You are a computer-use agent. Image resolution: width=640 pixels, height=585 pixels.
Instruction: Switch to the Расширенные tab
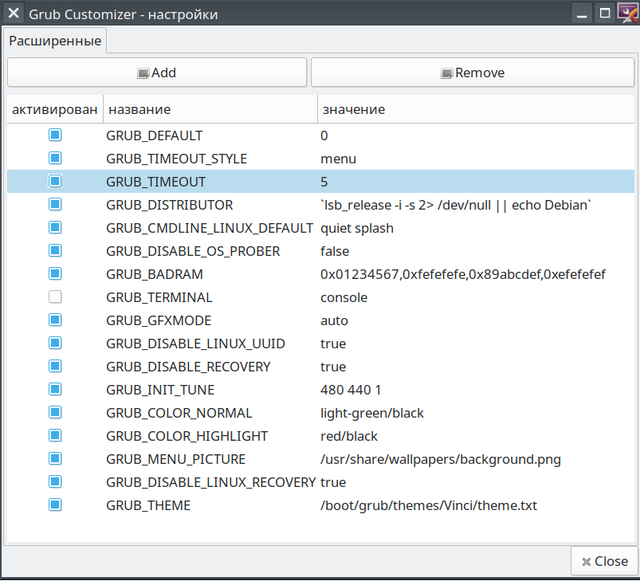(x=55, y=41)
